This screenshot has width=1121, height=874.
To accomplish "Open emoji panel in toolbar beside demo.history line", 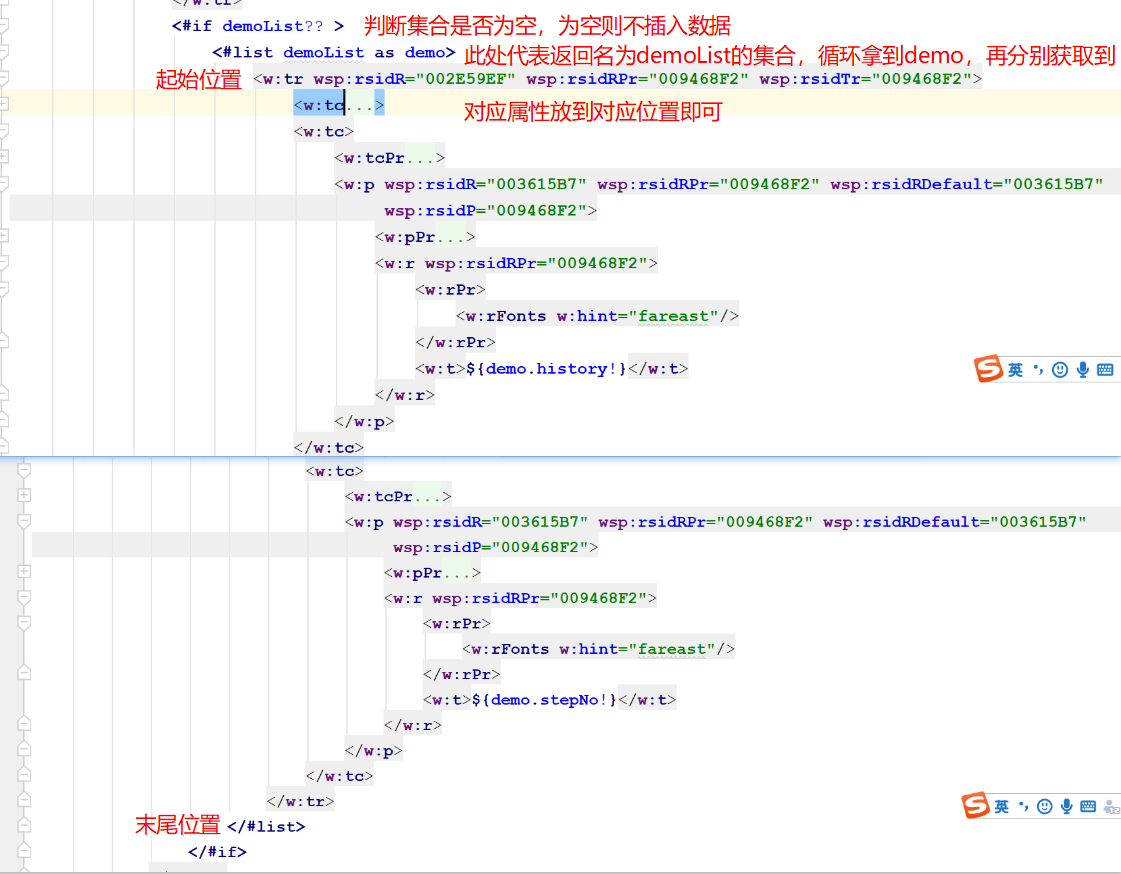I will pyautogui.click(x=1060, y=369).
